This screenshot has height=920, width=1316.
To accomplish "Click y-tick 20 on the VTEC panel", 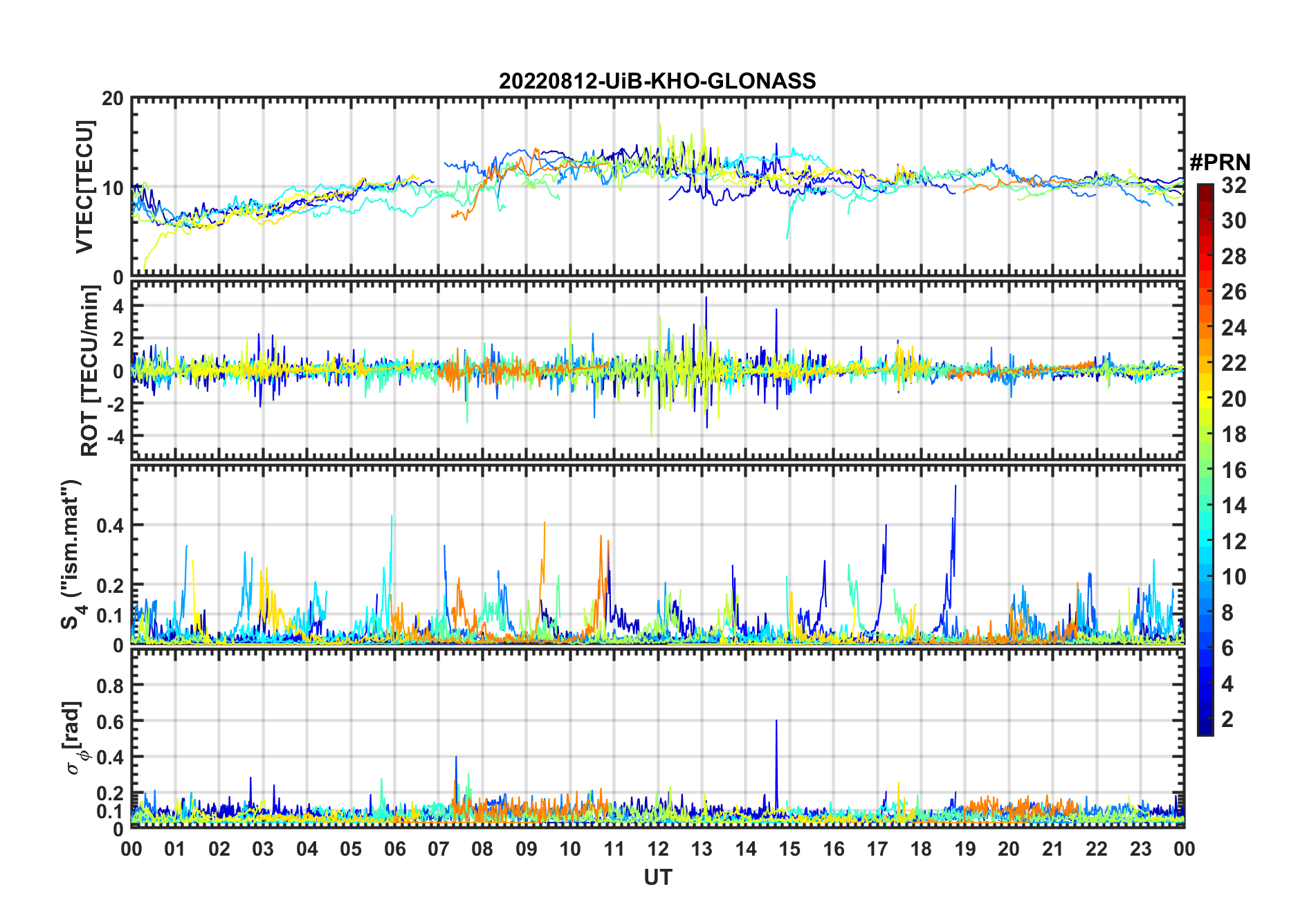I will click(113, 99).
